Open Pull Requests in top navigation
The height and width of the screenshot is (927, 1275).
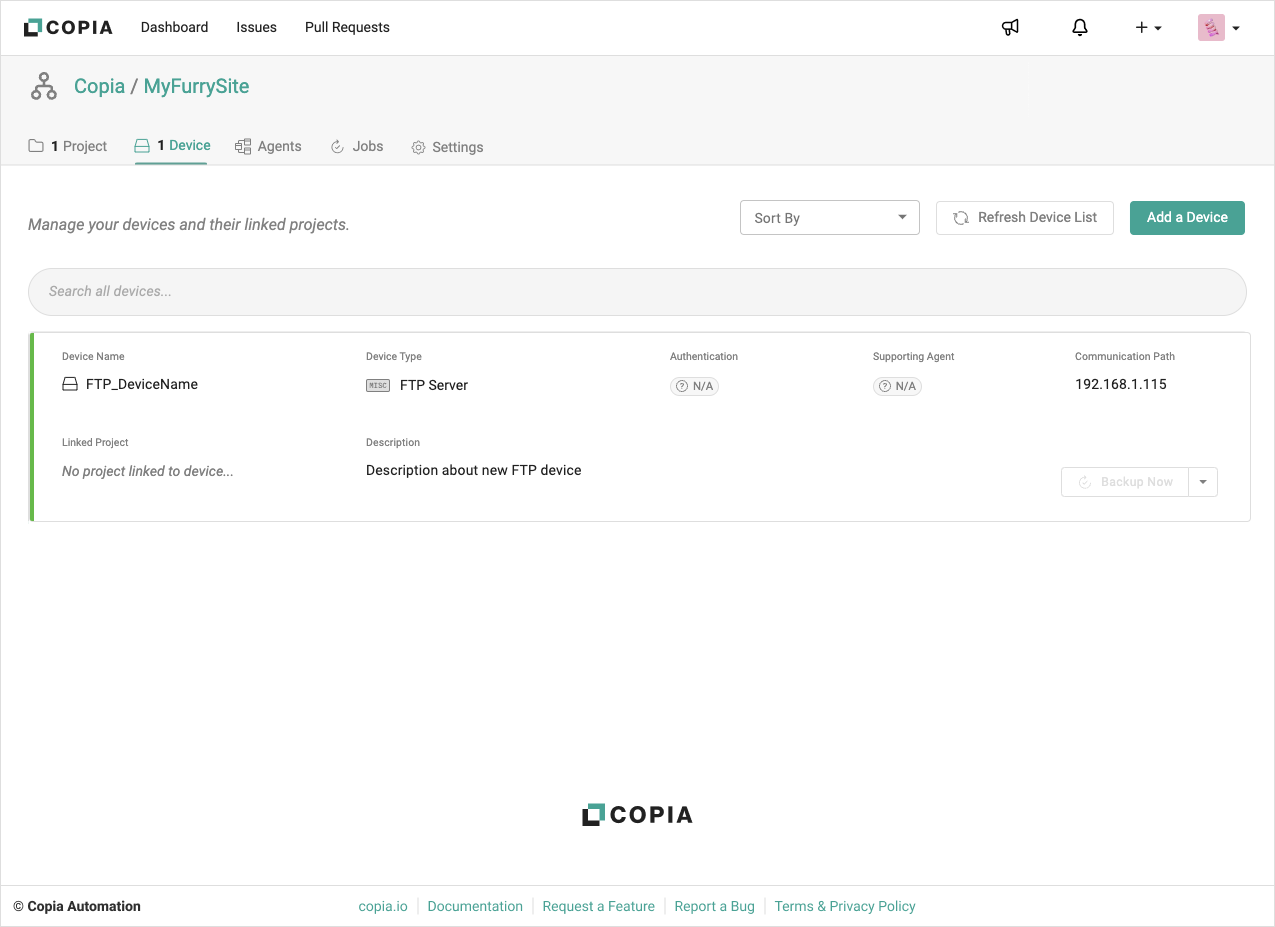click(347, 28)
